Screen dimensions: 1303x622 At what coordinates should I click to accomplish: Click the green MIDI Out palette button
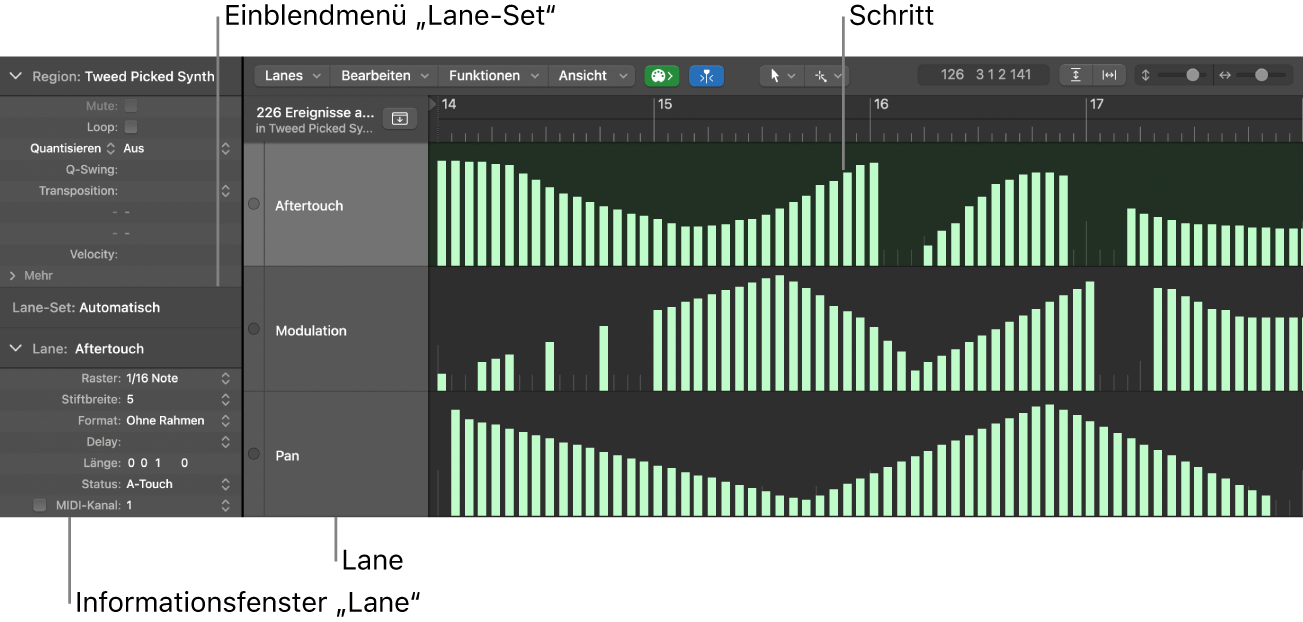point(662,76)
